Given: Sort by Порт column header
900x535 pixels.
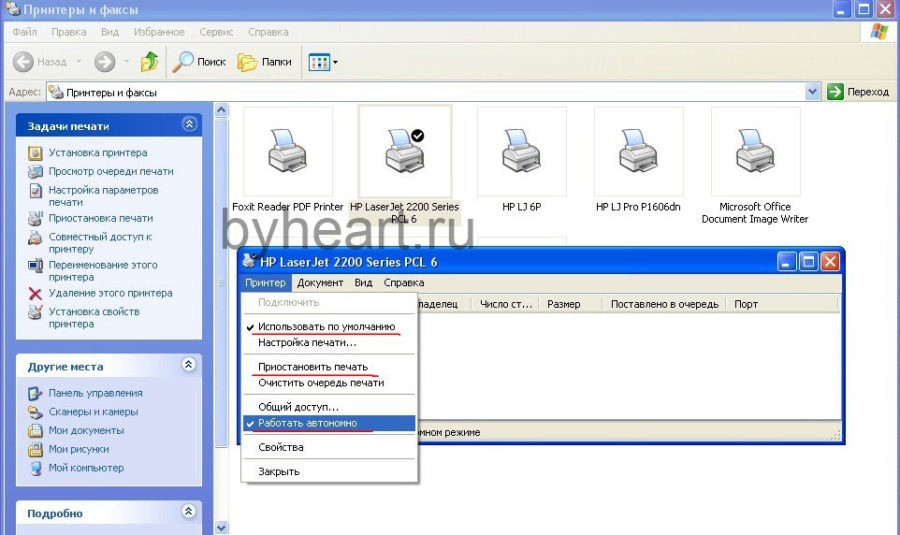Looking at the screenshot, I should click(782, 304).
